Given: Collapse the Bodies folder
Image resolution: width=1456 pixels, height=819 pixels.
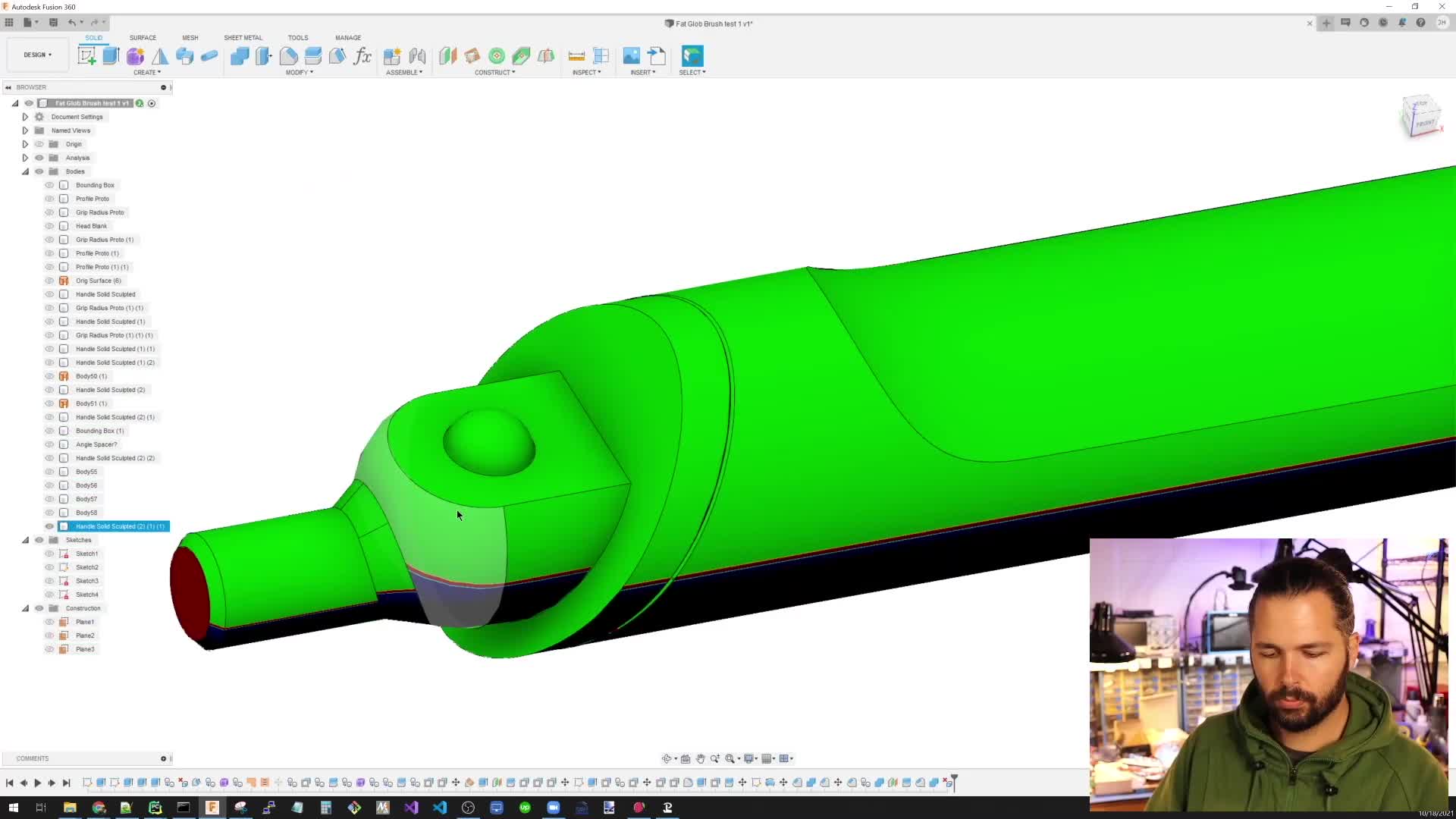Looking at the screenshot, I should (25, 171).
